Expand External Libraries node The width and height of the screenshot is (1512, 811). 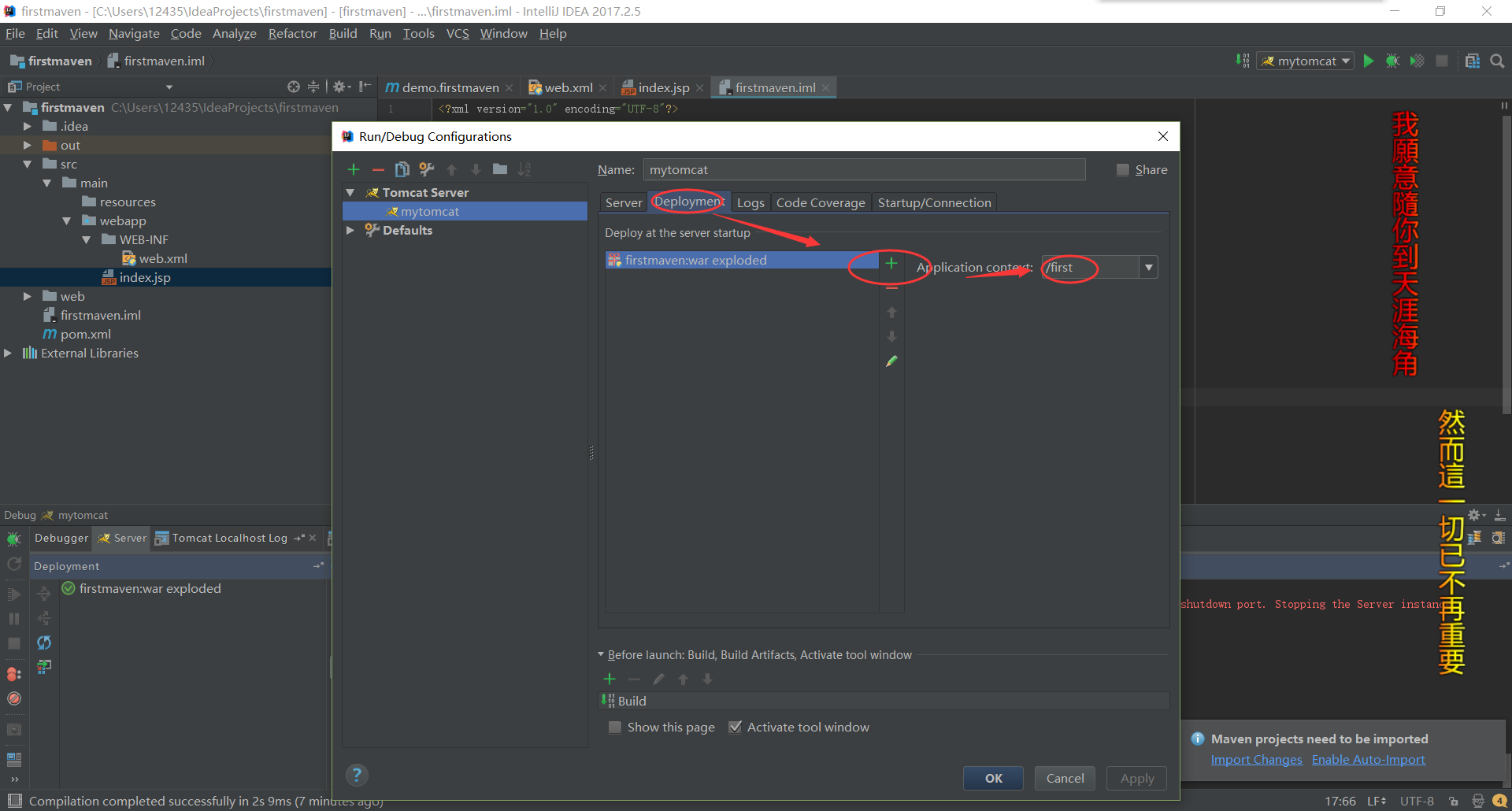coord(8,353)
